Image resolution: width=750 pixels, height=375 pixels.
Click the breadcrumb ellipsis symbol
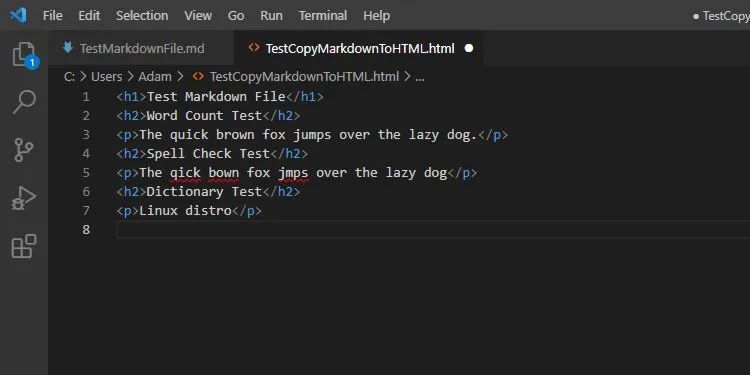pyautogui.click(x=419, y=77)
